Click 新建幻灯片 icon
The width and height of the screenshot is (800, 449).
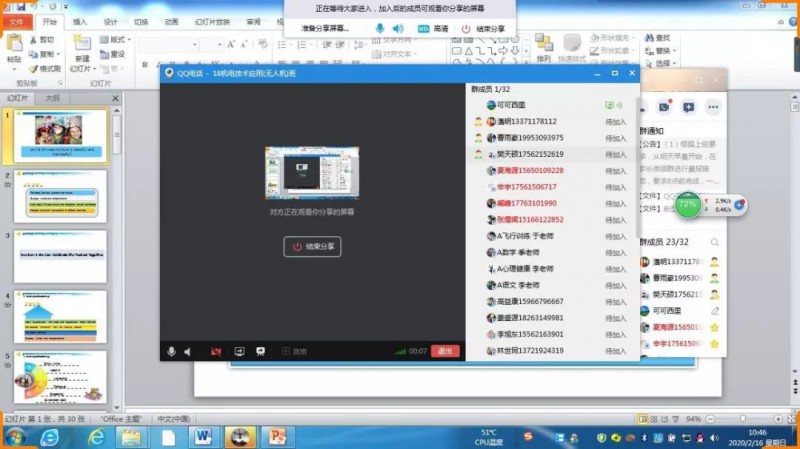[x=82, y=44]
